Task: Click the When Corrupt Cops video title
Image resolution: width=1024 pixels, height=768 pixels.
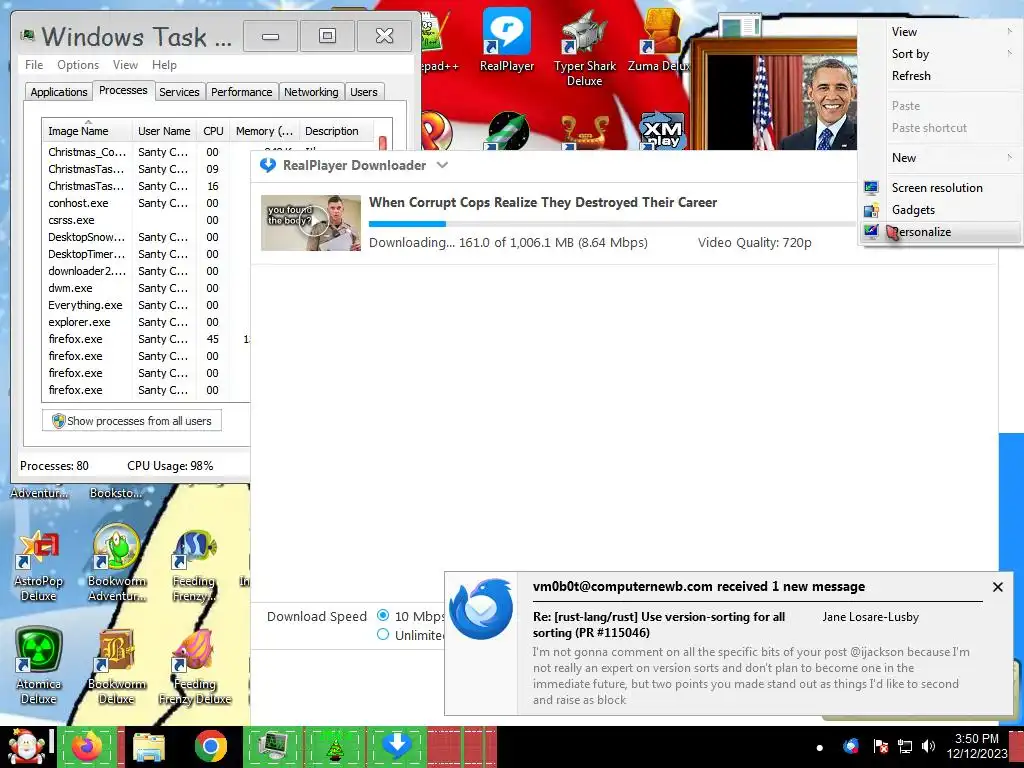Action: tap(543, 202)
